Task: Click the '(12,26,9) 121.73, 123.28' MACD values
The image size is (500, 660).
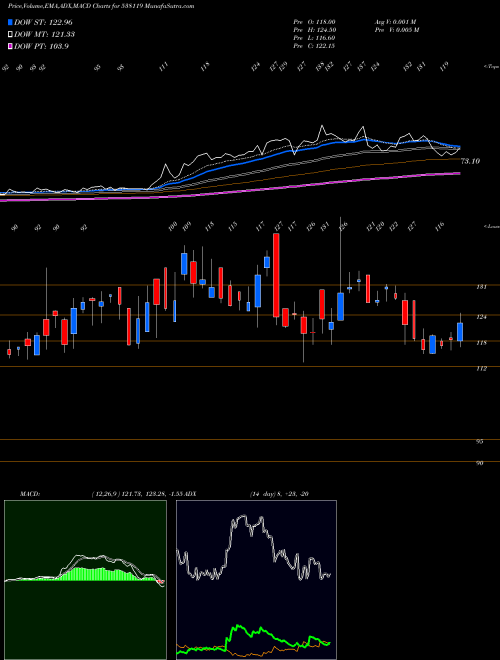Action: pyautogui.click(x=127, y=494)
